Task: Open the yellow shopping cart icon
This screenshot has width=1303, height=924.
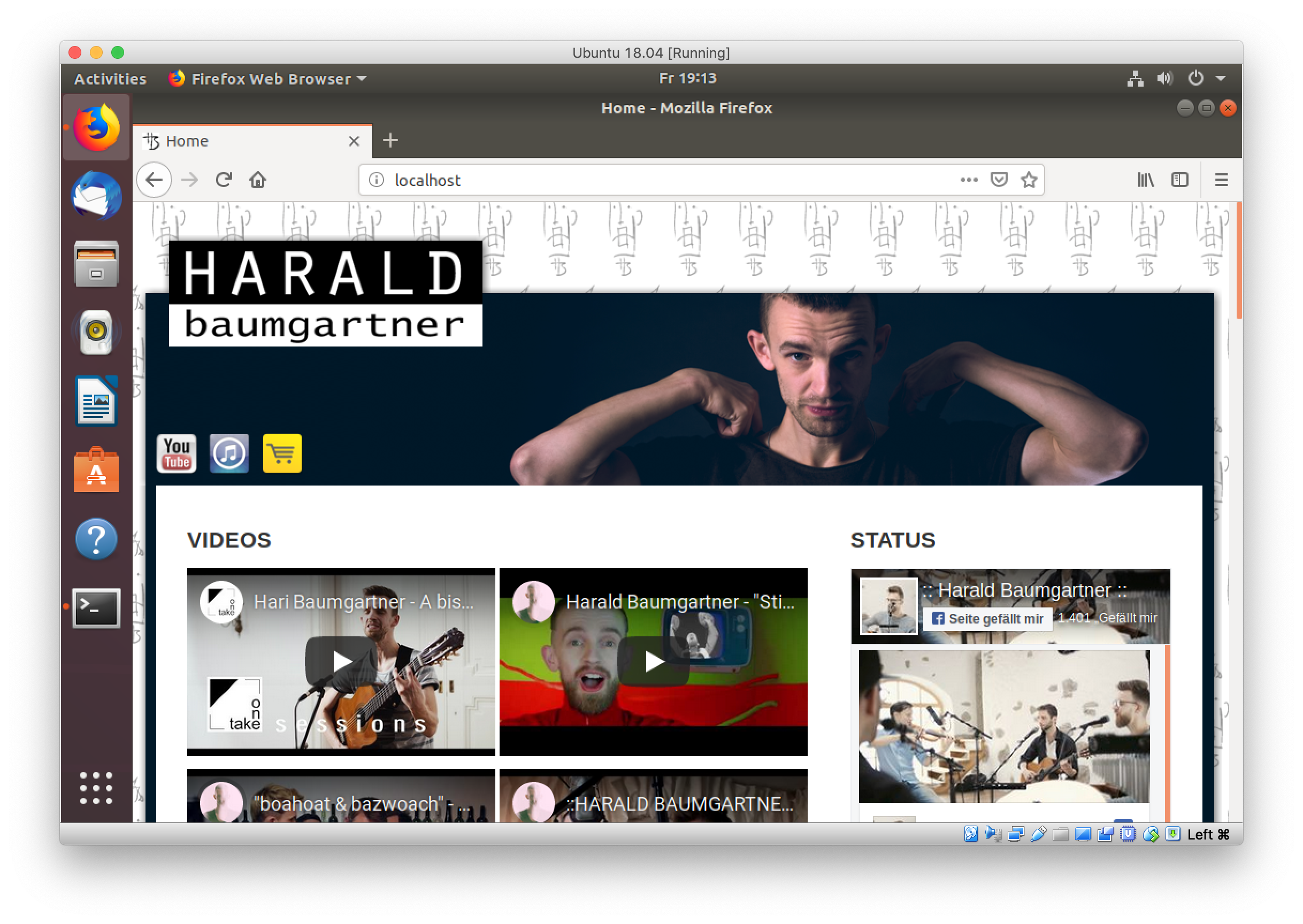Action: (282, 453)
